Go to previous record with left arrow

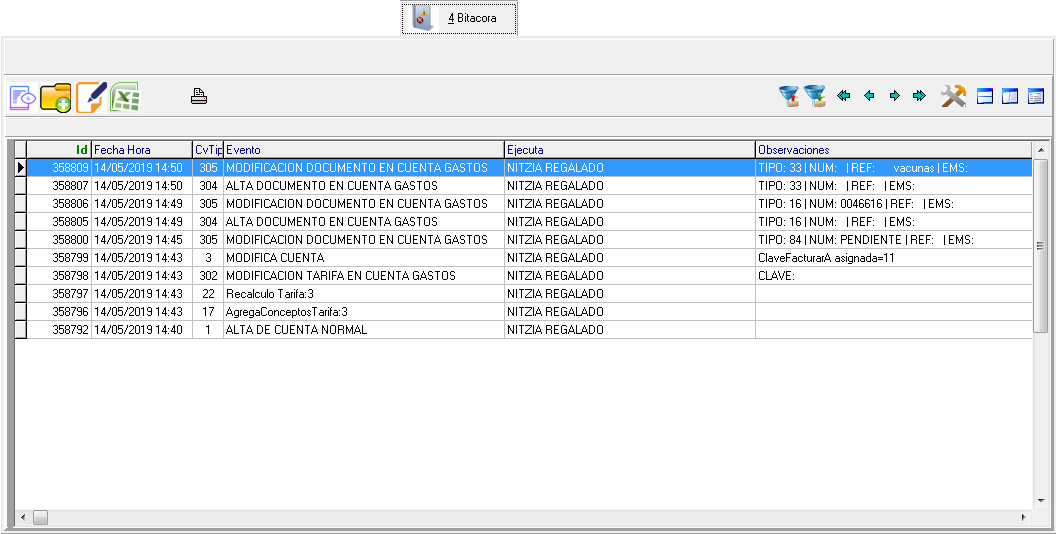pyautogui.click(x=869, y=96)
